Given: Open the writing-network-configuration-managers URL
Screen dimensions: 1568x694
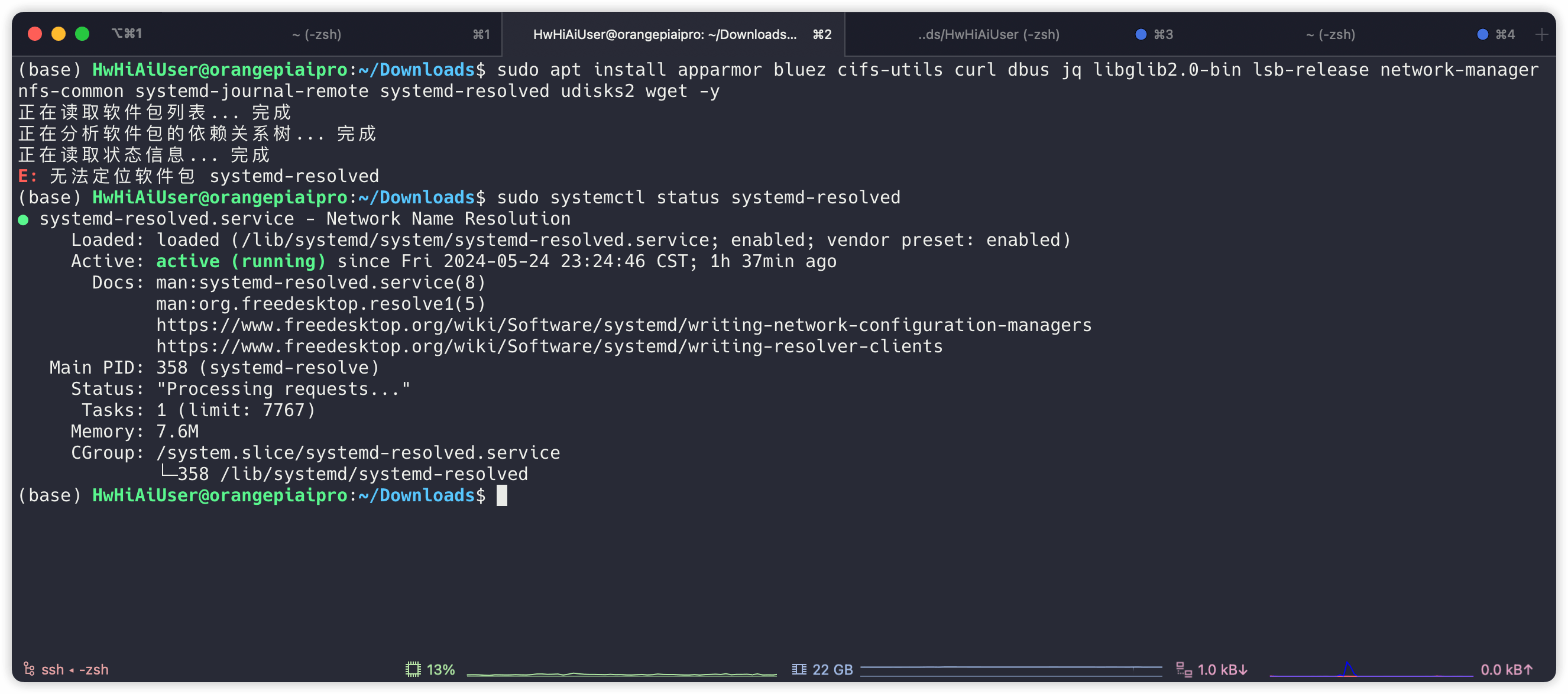Looking at the screenshot, I should [623, 325].
